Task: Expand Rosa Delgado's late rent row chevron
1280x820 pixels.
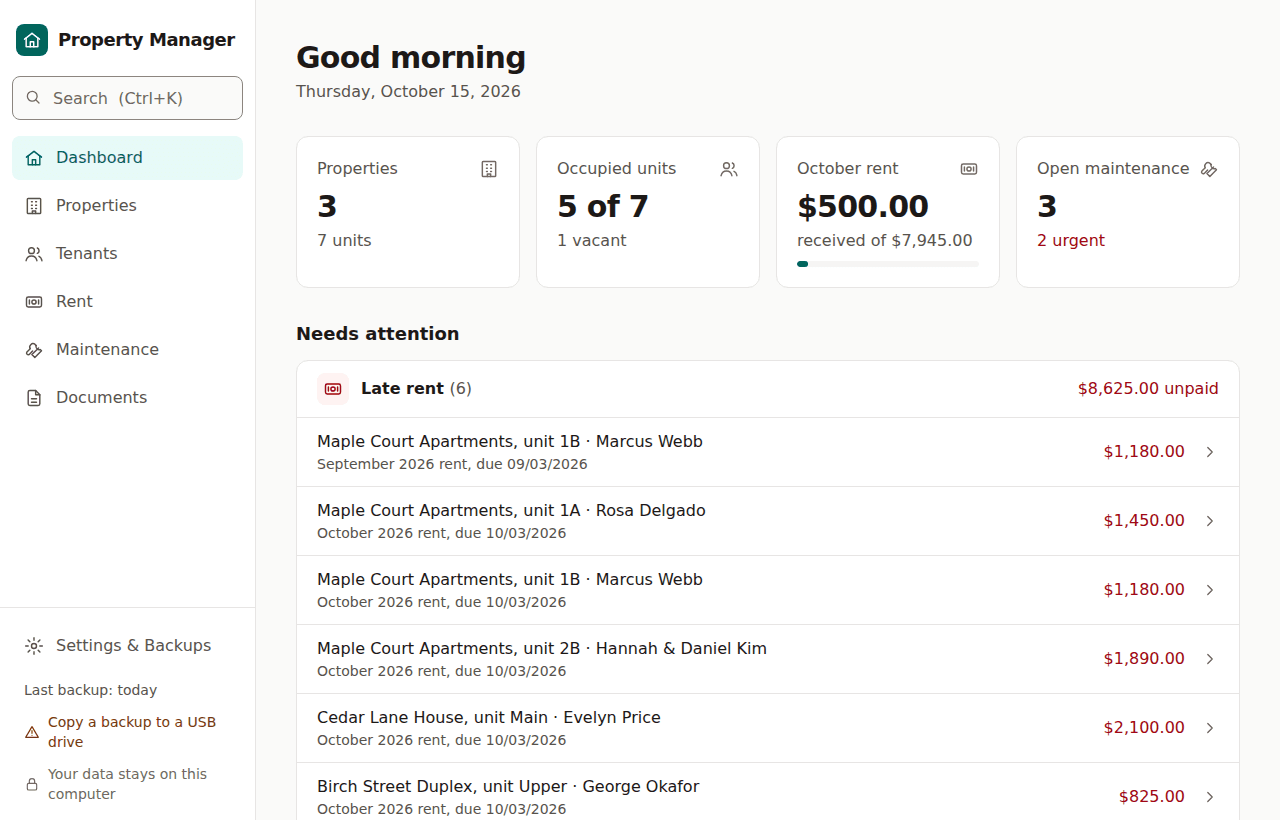Action: point(1210,521)
